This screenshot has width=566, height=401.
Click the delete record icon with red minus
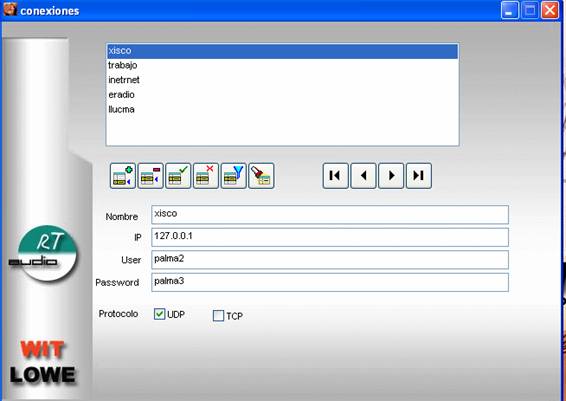pyautogui.click(x=151, y=176)
